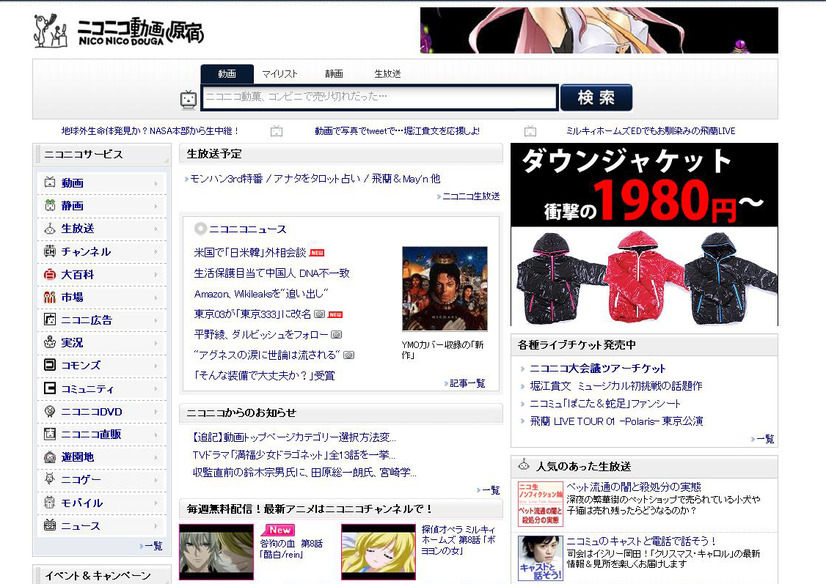Open 静画 service via its icon
Image resolution: width=826 pixels, height=584 pixels.
click(50, 205)
